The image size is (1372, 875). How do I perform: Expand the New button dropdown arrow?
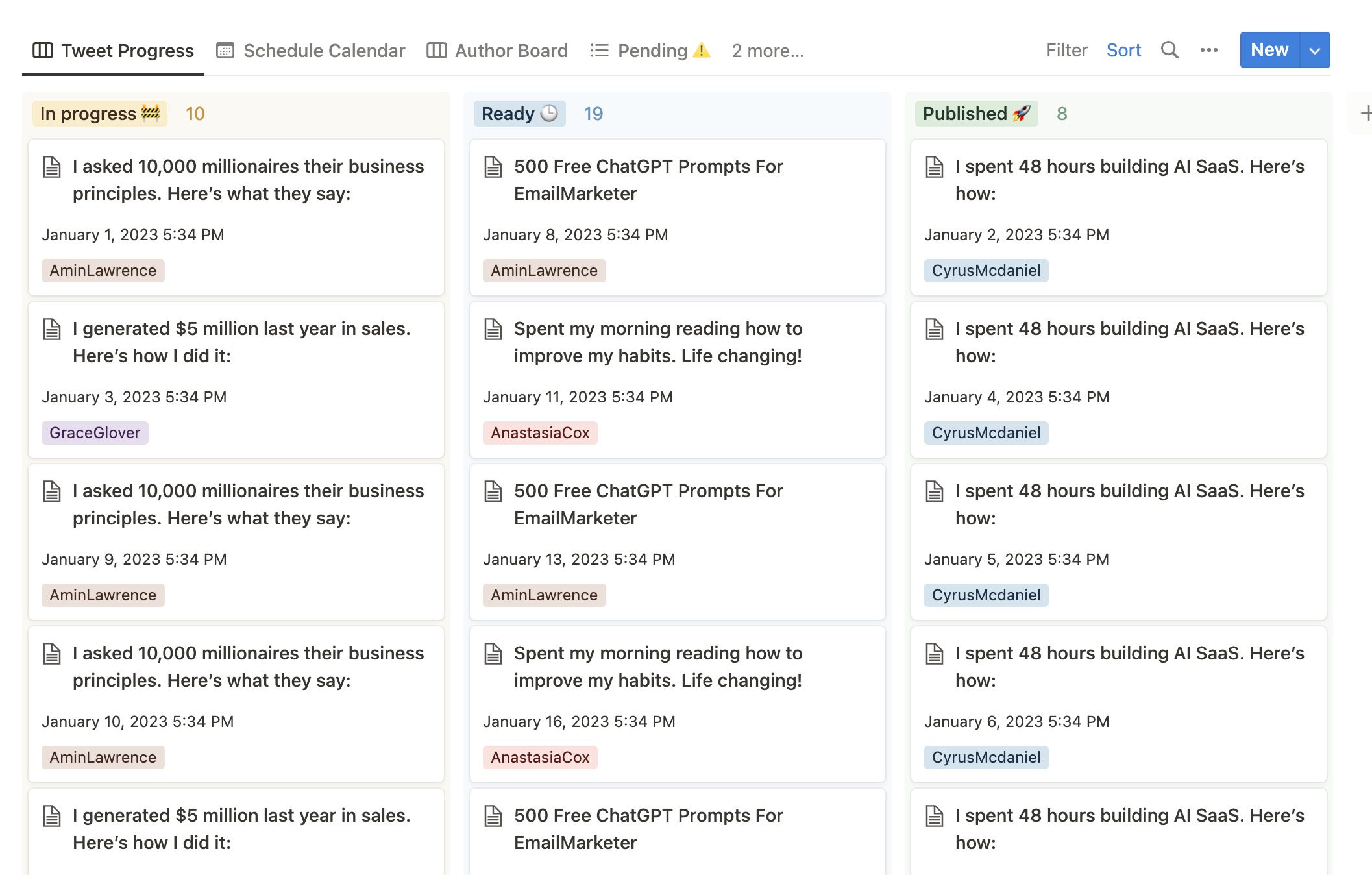[x=1315, y=50]
